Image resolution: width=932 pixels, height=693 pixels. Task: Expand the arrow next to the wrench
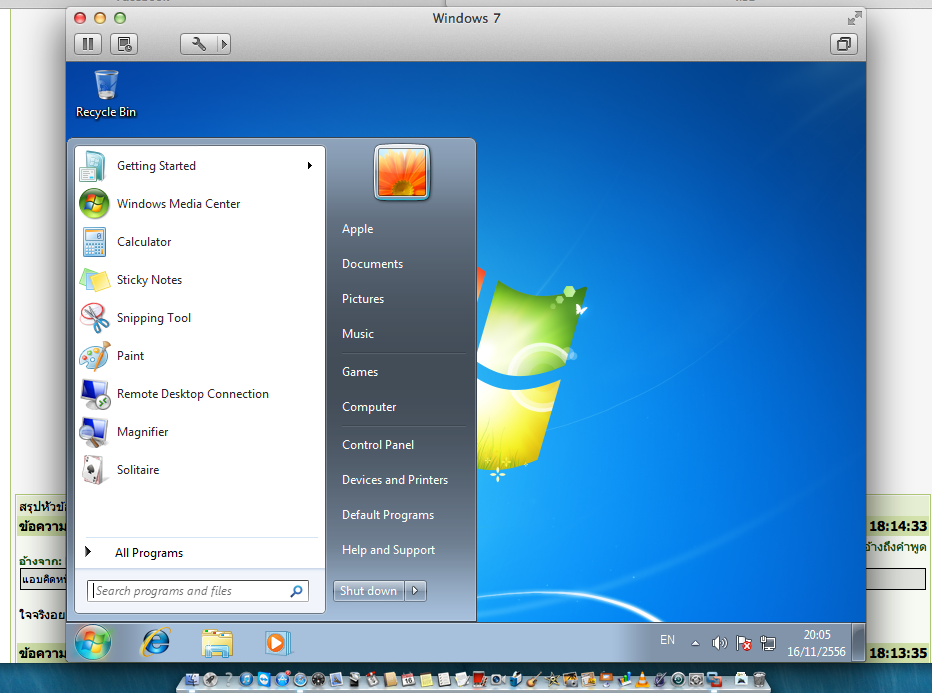click(x=223, y=44)
